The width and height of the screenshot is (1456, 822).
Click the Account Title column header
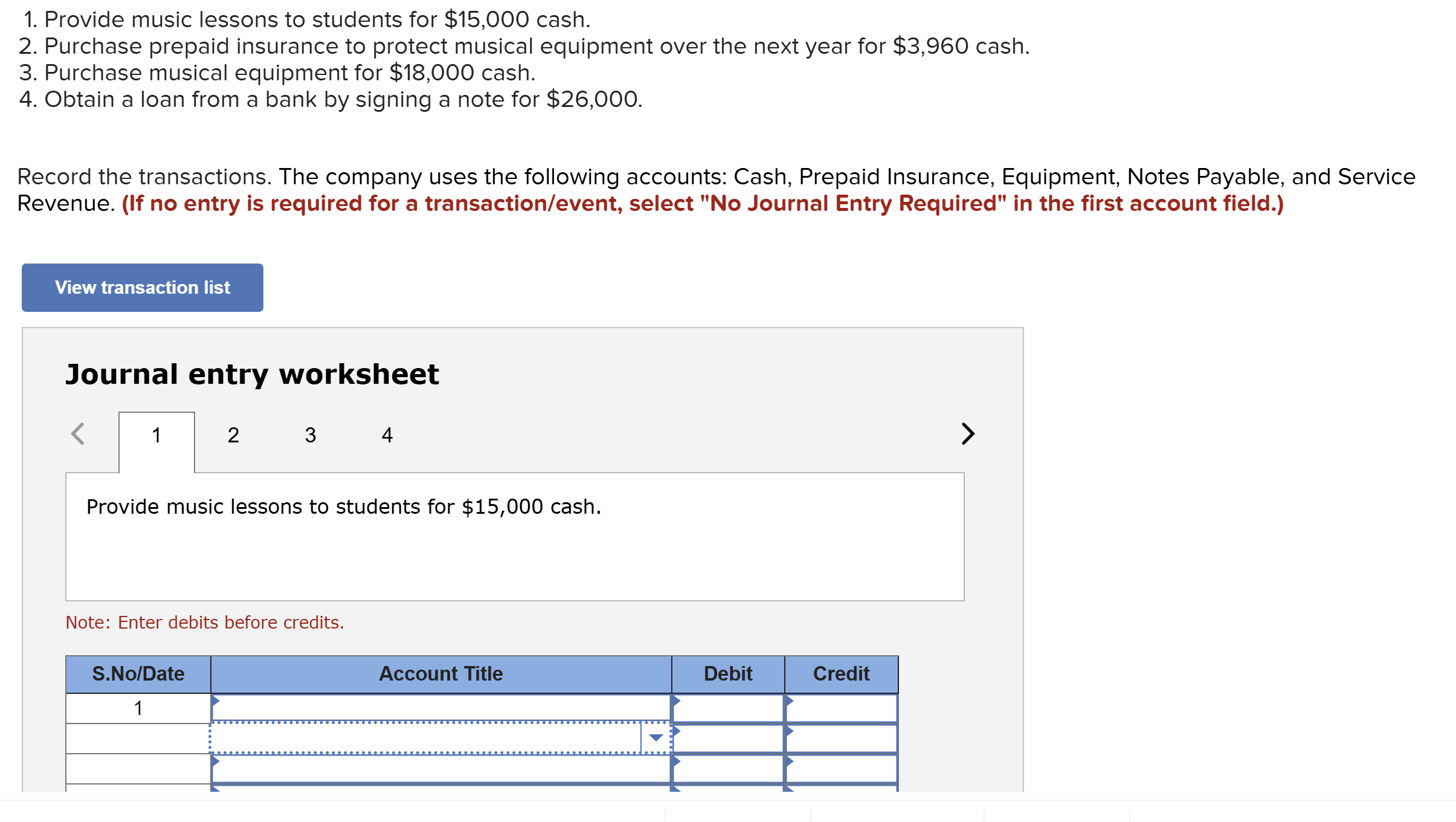click(x=441, y=673)
